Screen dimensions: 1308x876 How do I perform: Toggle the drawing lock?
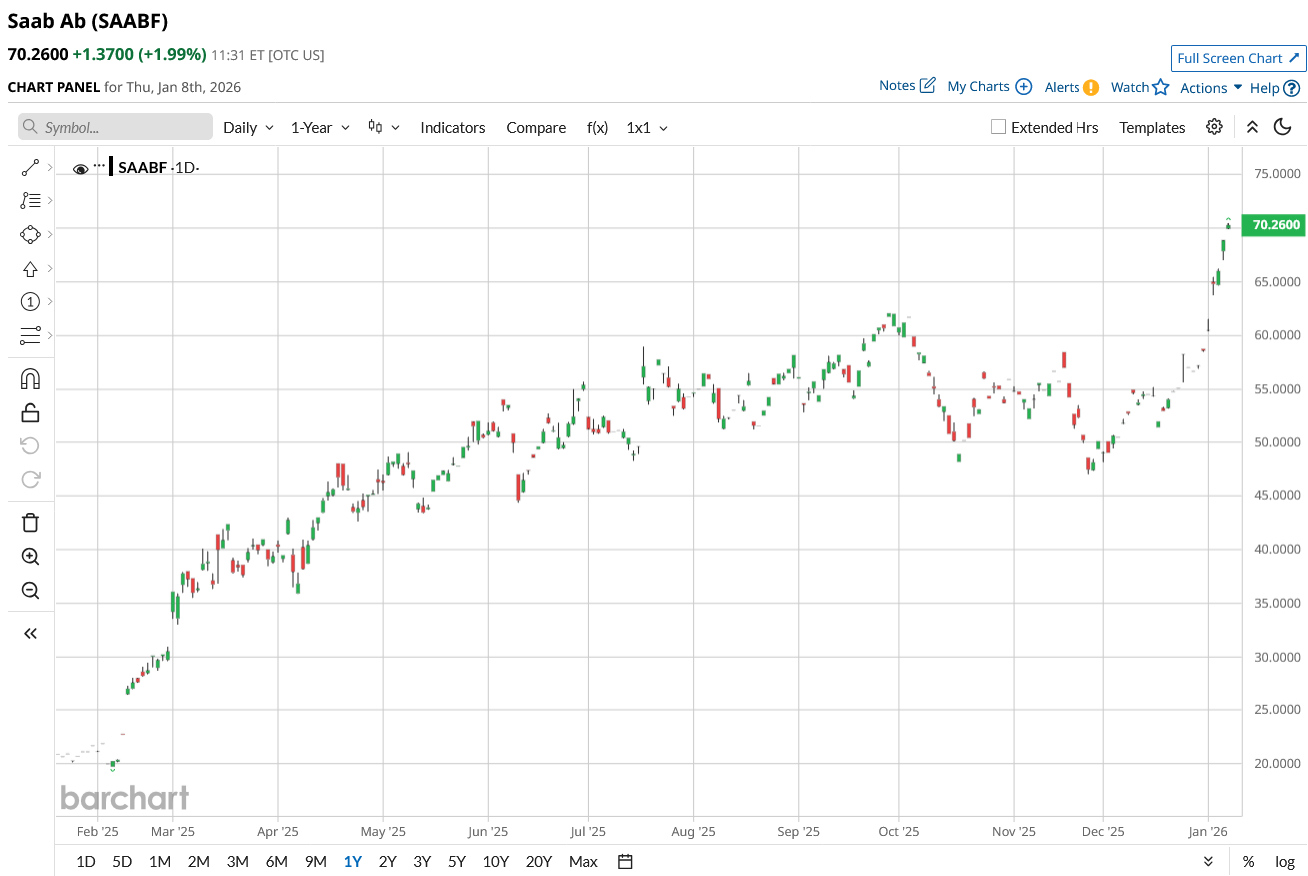tap(30, 412)
